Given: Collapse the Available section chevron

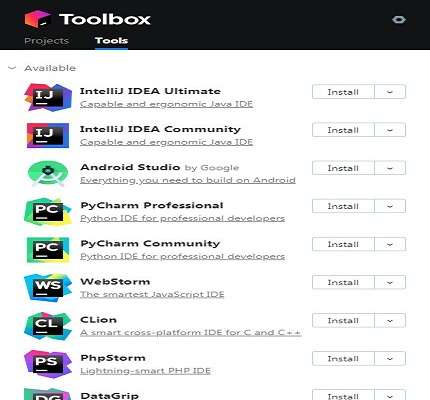Looking at the screenshot, I should pos(12,68).
